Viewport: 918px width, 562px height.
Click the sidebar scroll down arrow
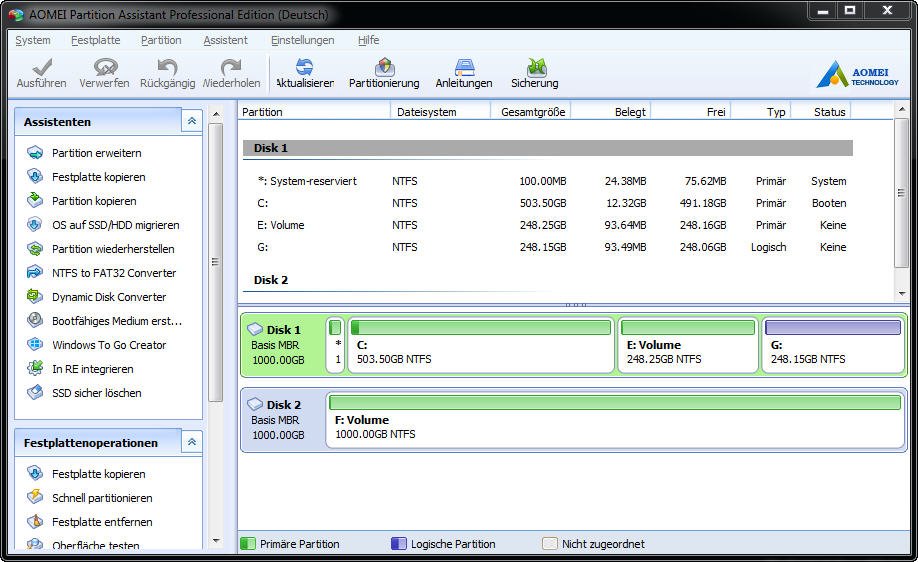(216, 541)
